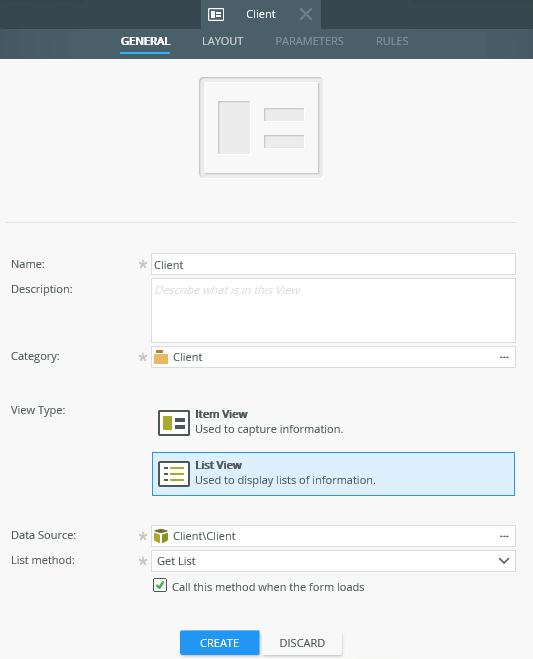Click the List View icon
Image resolution: width=533 pixels, height=659 pixels.
click(x=174, y=474)
